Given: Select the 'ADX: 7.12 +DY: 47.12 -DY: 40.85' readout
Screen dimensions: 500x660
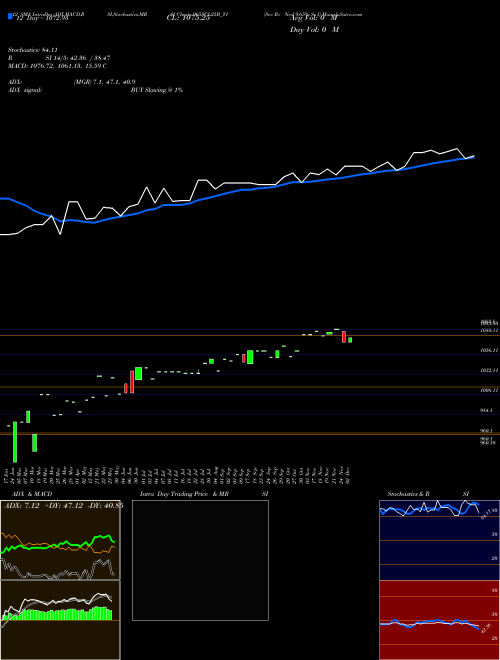Looking at the screenshot, I should [63, 506].
